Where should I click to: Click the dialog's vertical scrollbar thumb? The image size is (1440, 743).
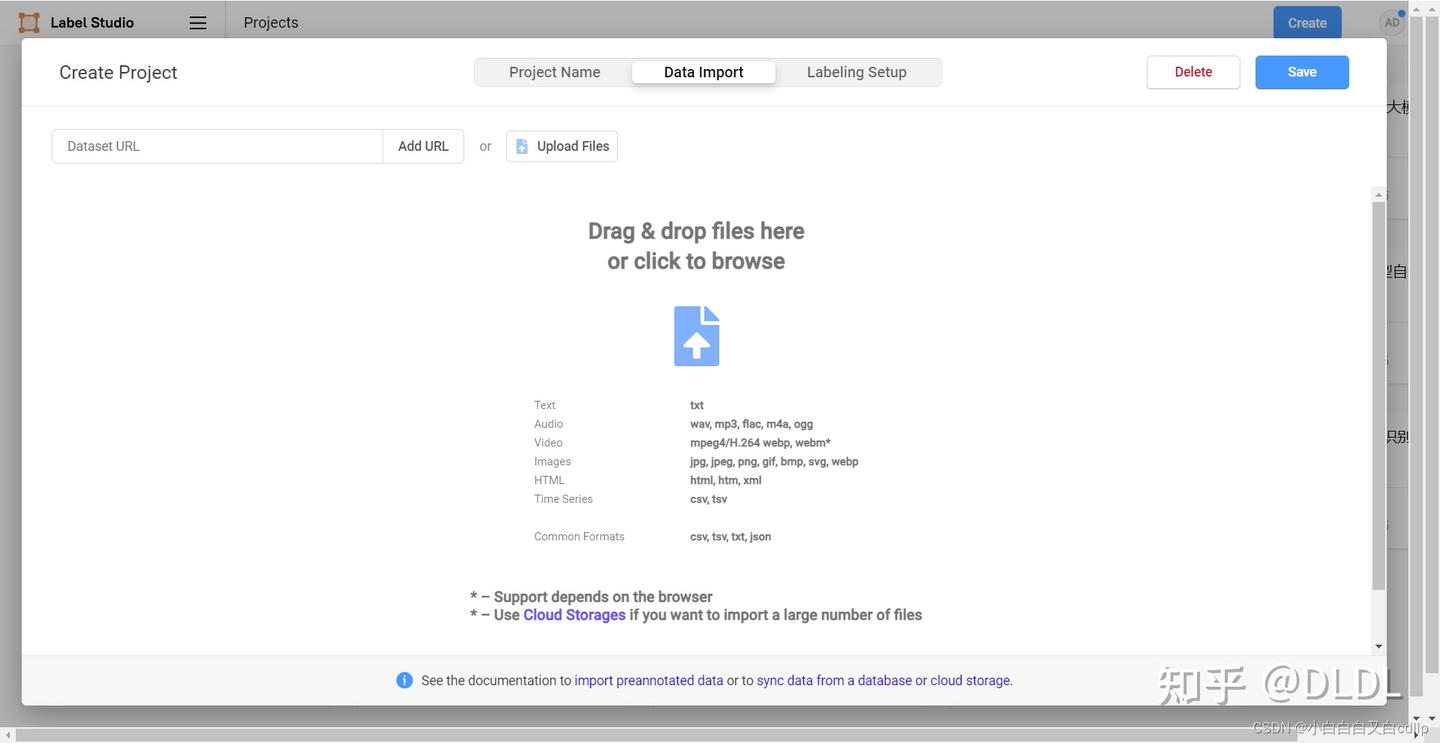(x=1379, y=395)
